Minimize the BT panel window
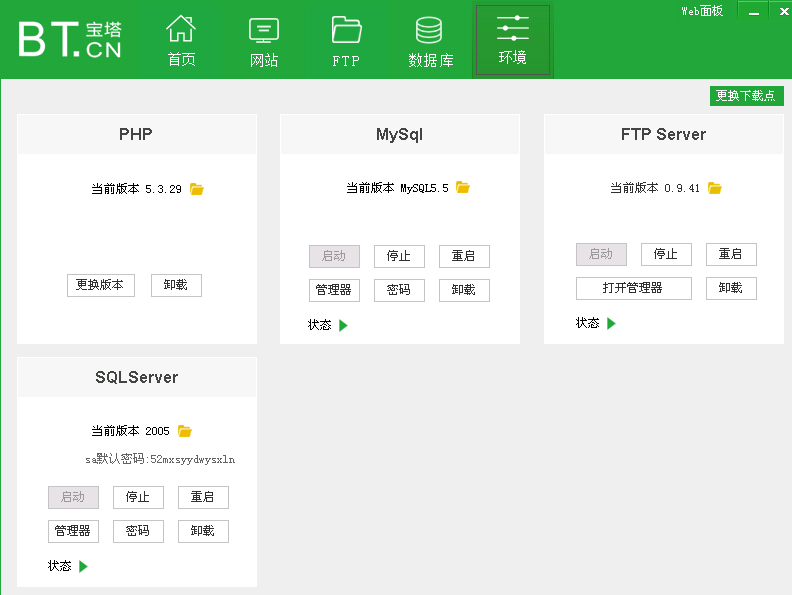 coord(754,11)
